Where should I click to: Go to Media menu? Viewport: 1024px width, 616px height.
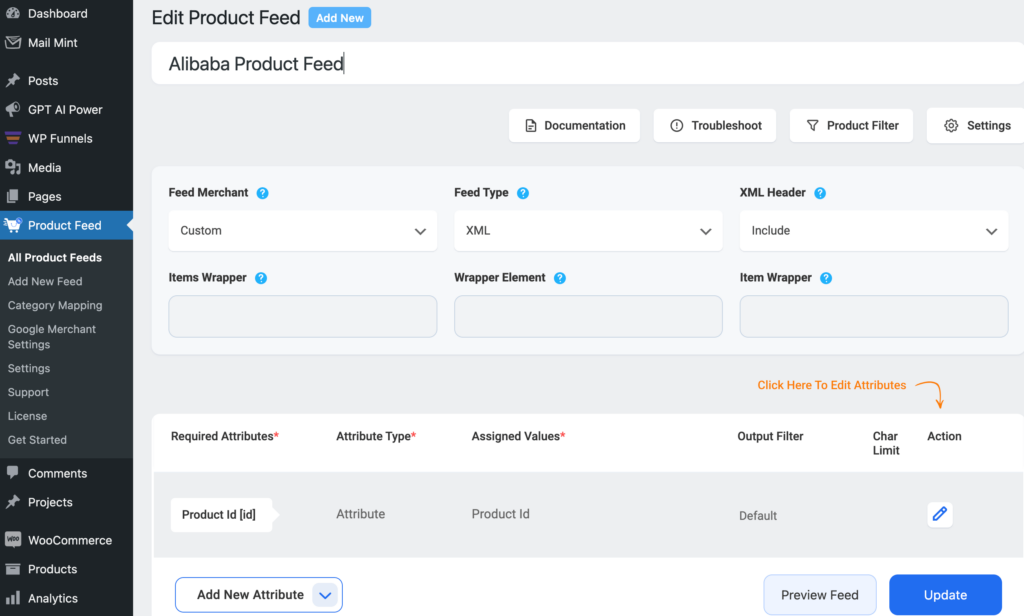(44, 167)
